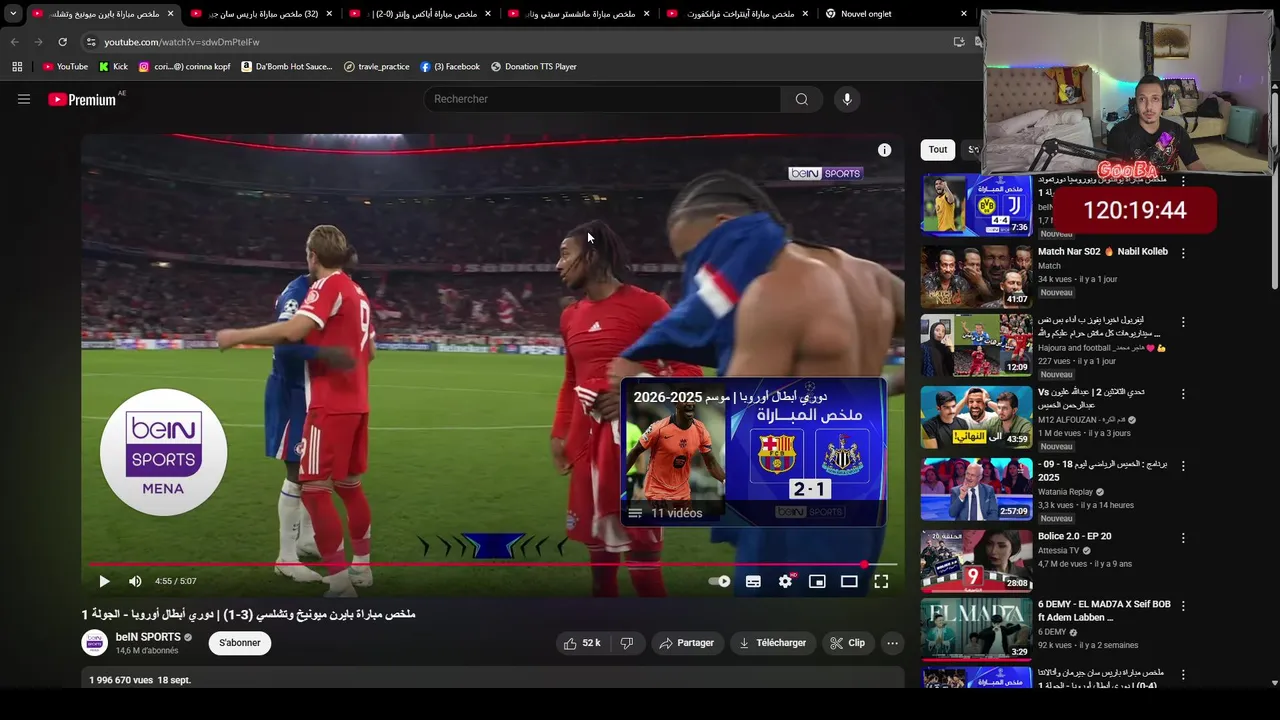Open the beIN SPORTS channel name link

pyautogui.click(x=148, y=637)
